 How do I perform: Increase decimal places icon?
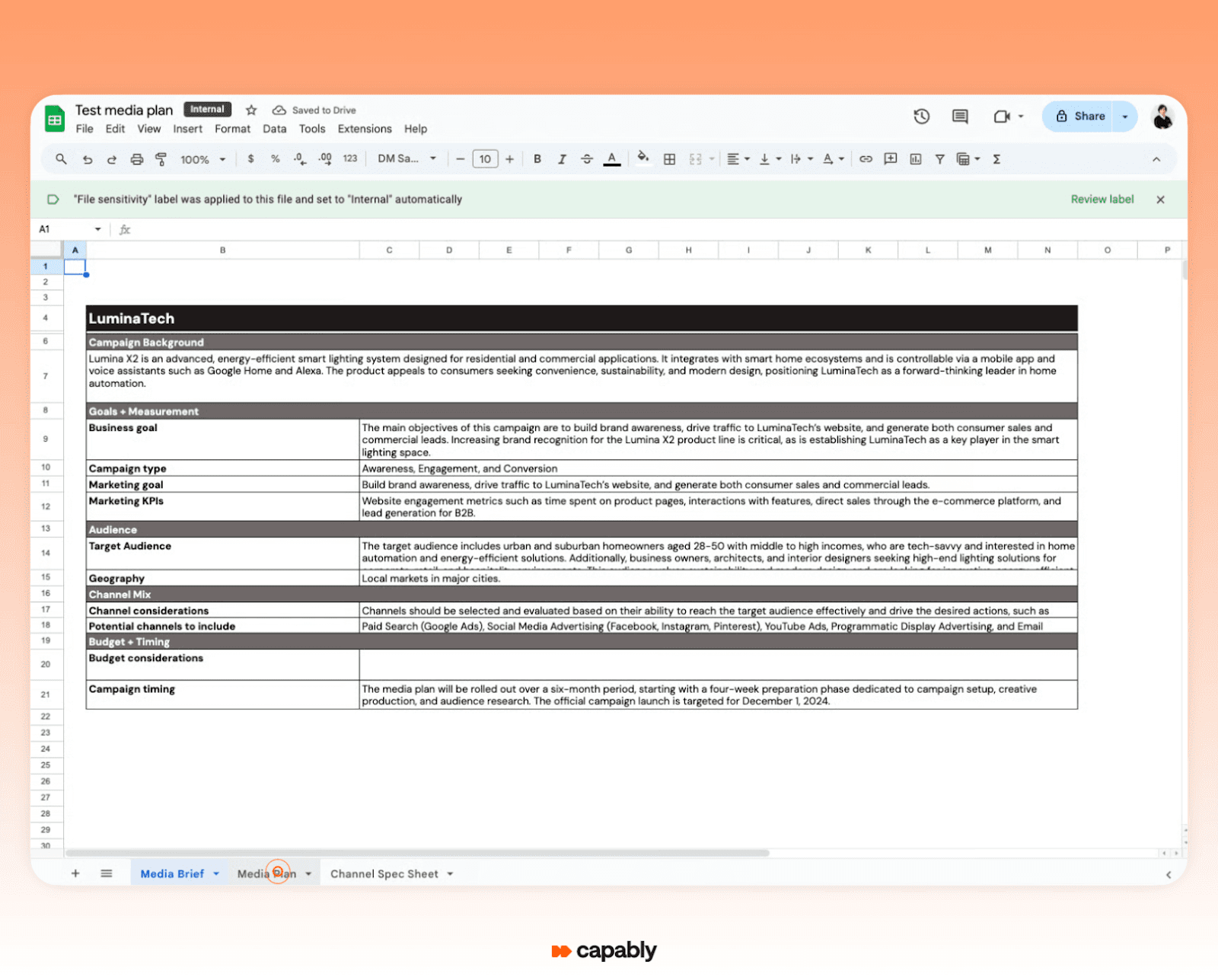coord(325,159)
